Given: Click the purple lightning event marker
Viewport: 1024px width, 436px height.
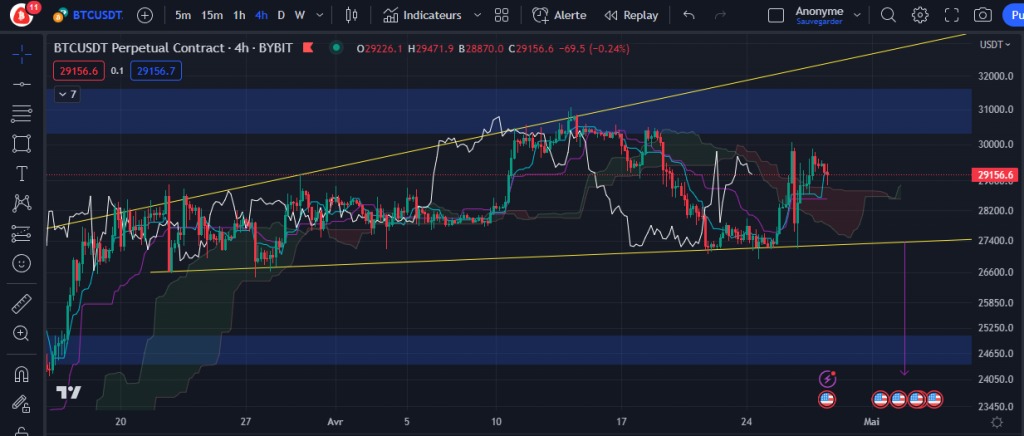Looking at the screenshot, I should pos(827,379).
